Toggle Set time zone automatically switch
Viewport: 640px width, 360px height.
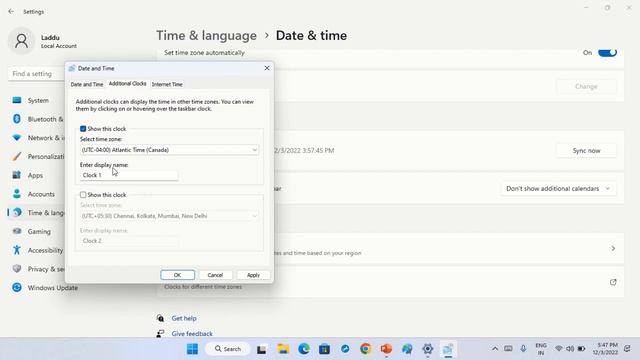tap(607, 52)
